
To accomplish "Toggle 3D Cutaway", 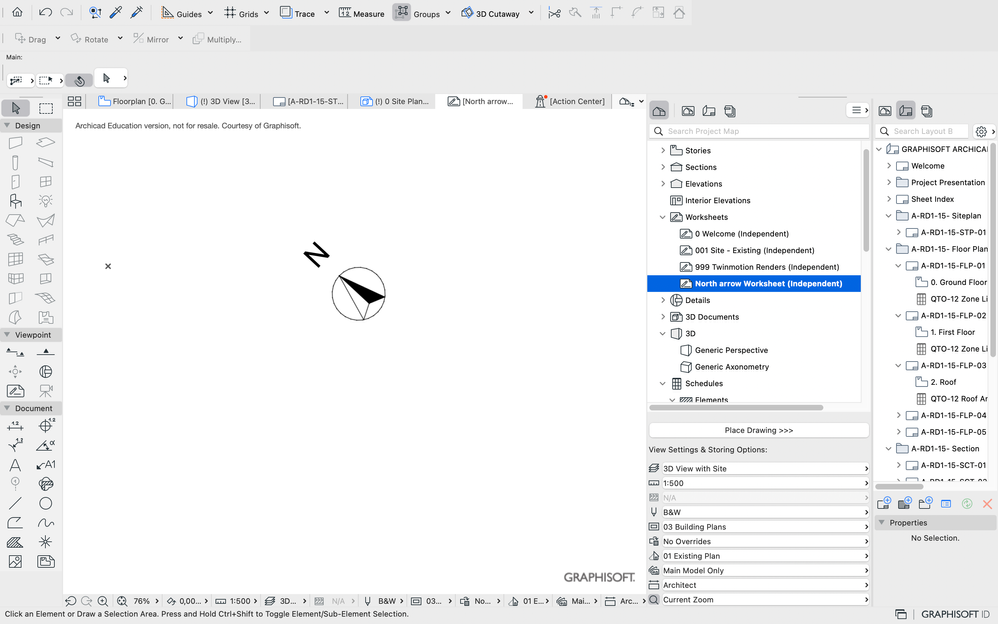I will click(490, 13).
